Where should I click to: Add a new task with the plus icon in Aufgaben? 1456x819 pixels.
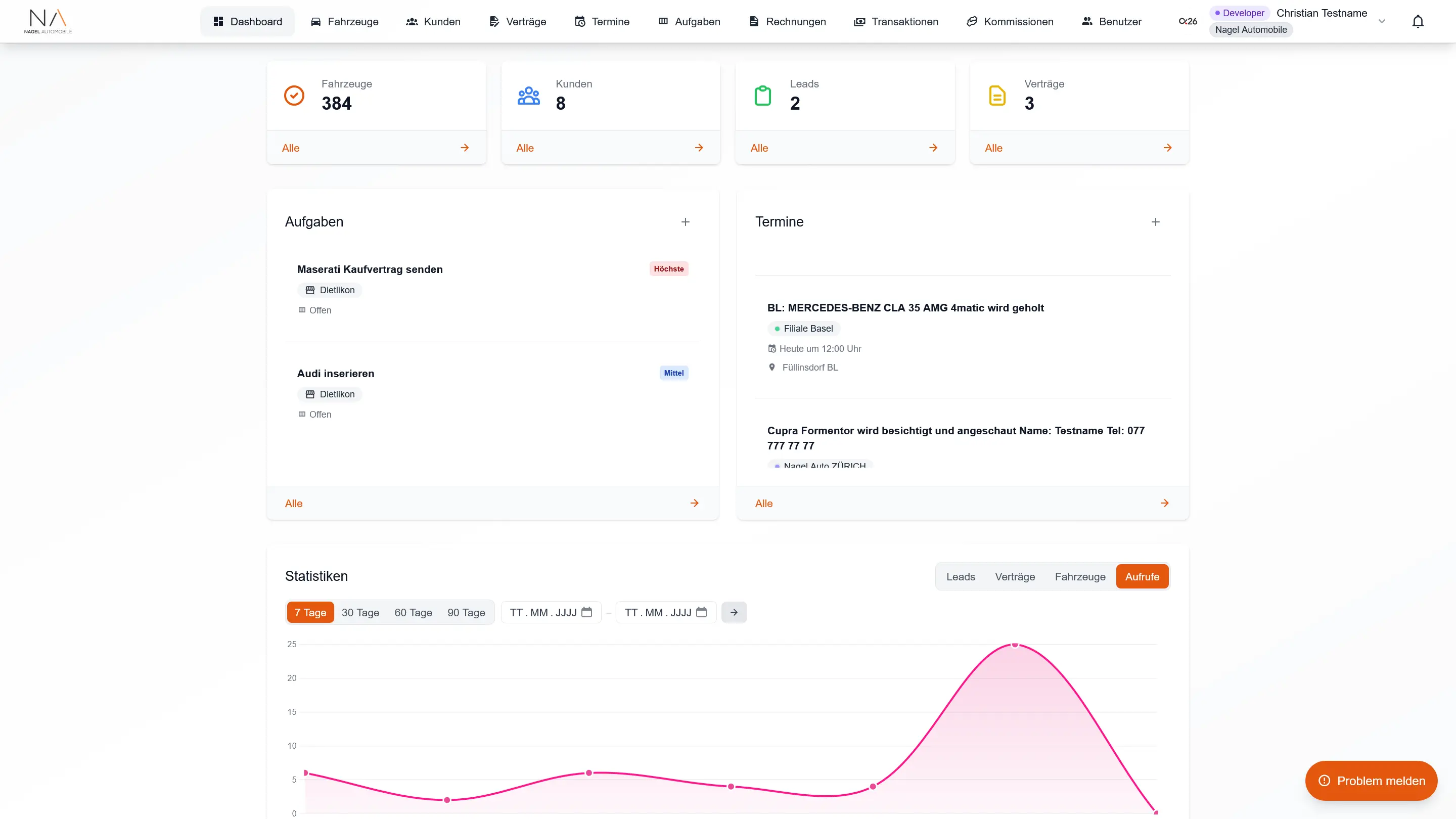685,222
